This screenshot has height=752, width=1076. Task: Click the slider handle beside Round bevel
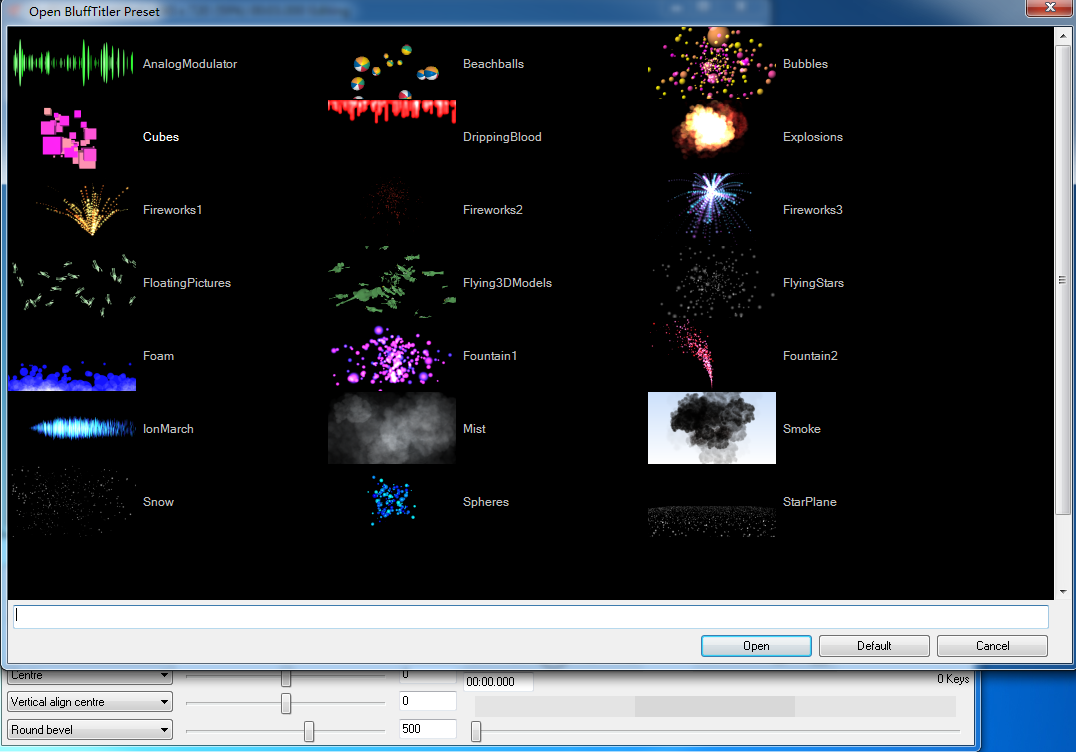point(309,731)
